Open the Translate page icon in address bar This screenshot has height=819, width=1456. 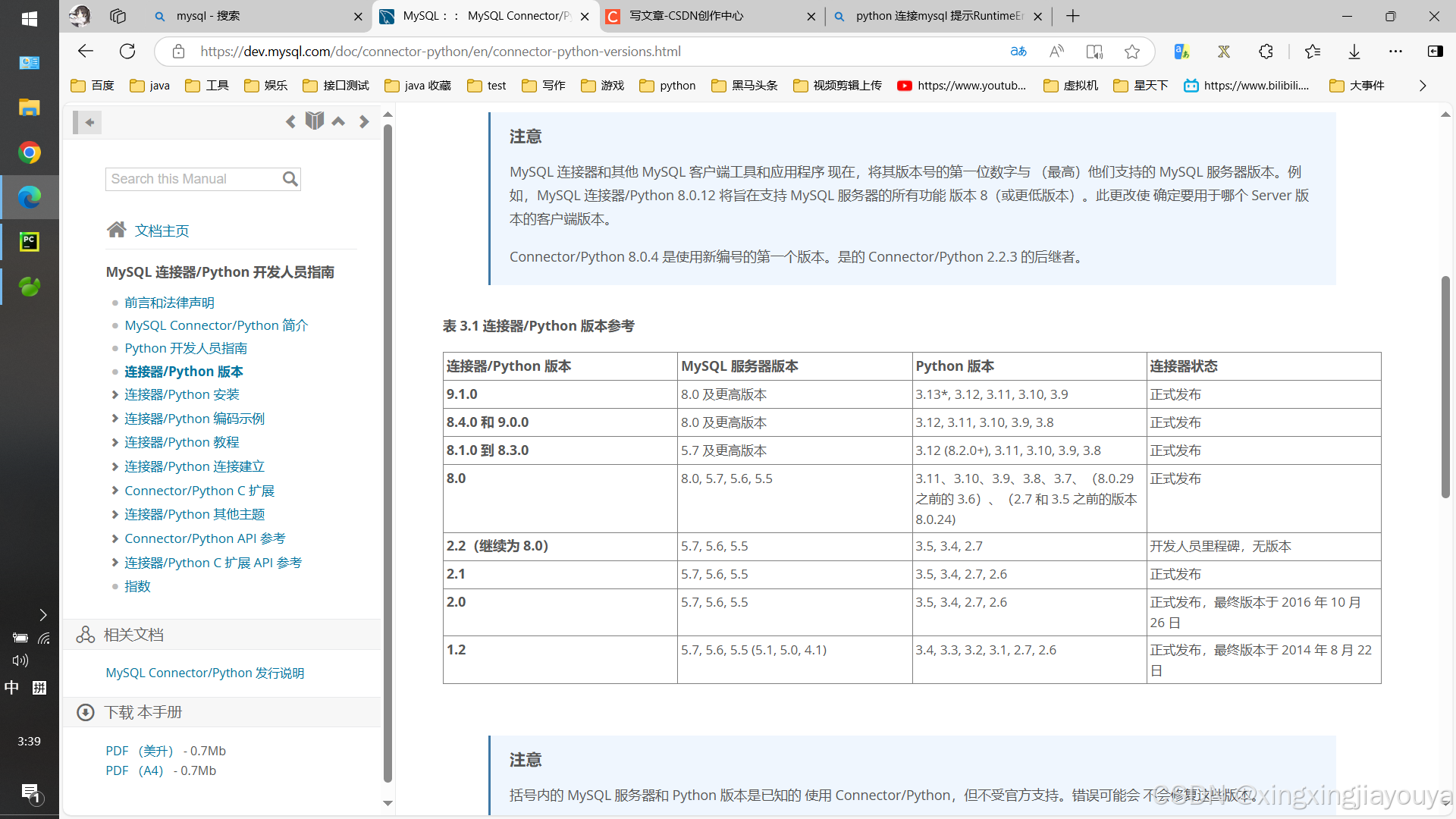click(x=1018, y=51)
